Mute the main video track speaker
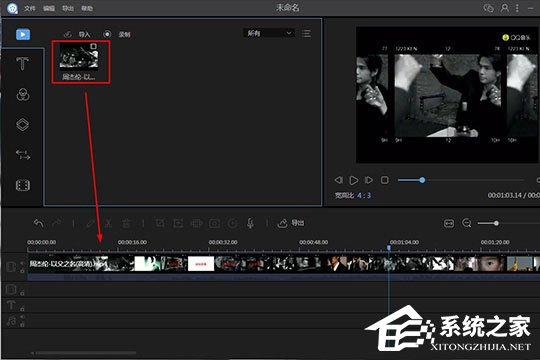The height and width of the screenshot is (360, 540). point(22,263)
